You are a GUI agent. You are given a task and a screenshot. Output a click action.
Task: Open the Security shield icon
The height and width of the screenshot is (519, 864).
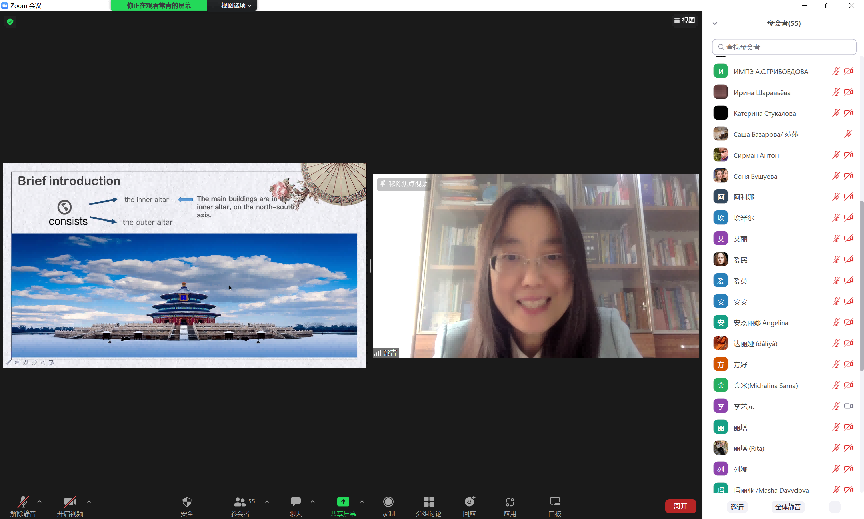[x=186, y=502]
